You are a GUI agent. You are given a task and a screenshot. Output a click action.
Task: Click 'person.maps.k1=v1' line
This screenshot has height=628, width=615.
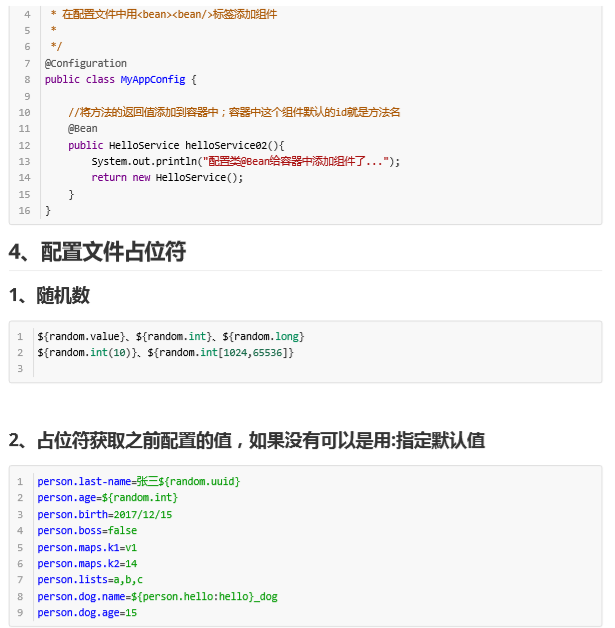coord(87,547)
